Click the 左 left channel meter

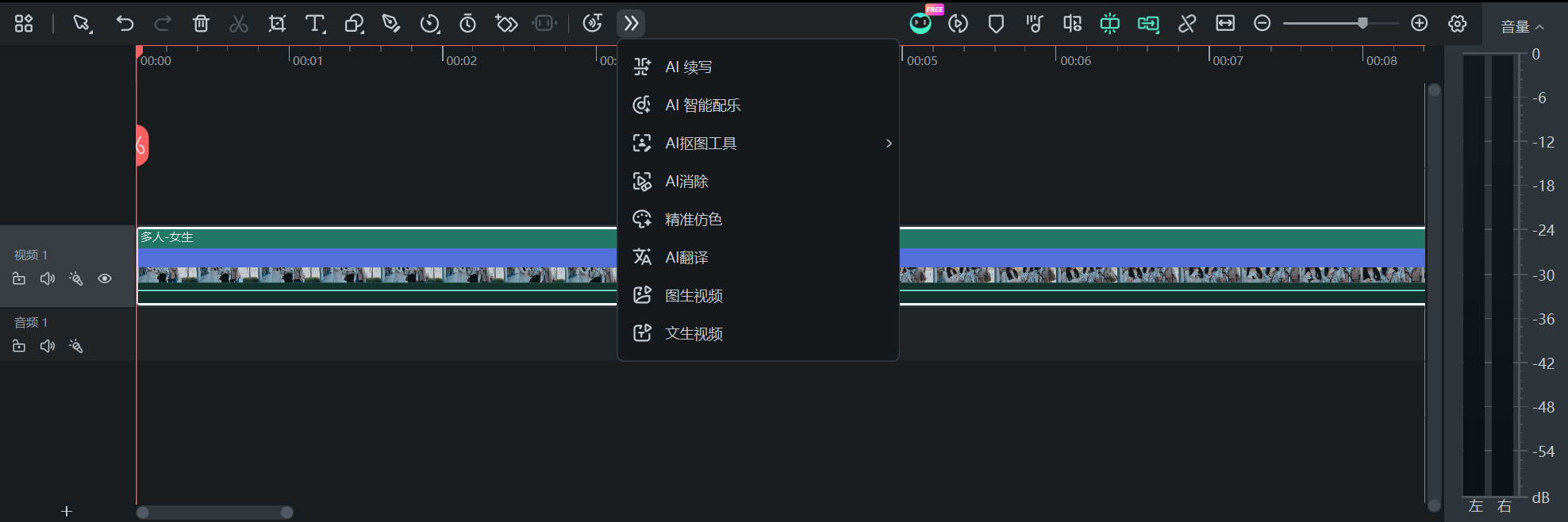click(1475, 275)
